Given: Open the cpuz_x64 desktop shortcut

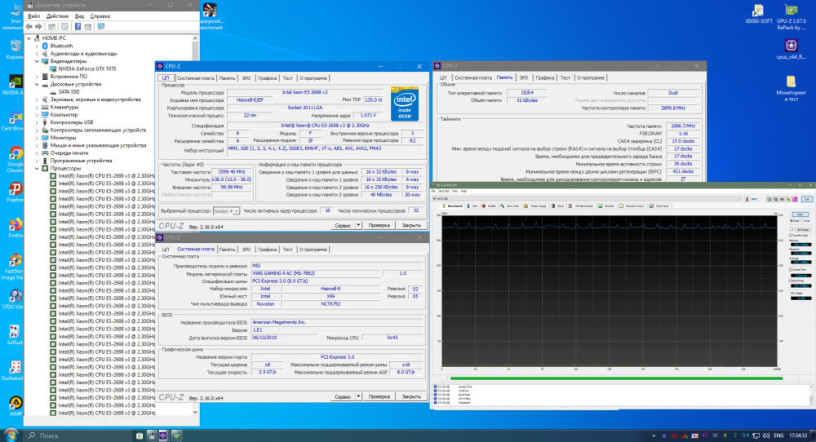Looking at the screenshot, I should click(791, 49).
